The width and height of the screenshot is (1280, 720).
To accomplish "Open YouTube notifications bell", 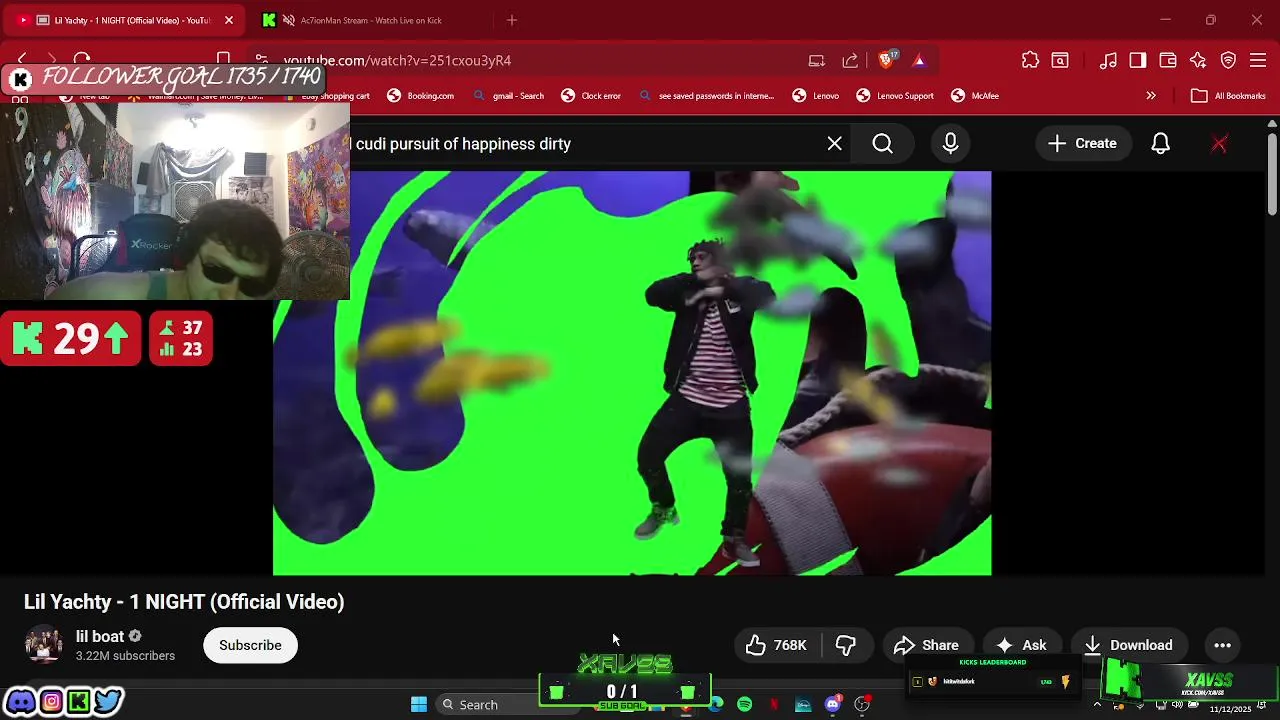I will [1160, 143].
